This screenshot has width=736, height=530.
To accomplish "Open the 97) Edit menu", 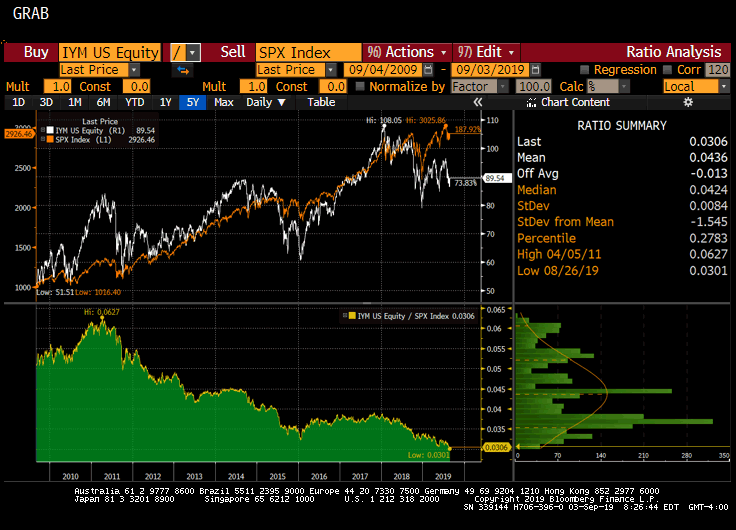I will pyautogui.click(x=486, y=52).
